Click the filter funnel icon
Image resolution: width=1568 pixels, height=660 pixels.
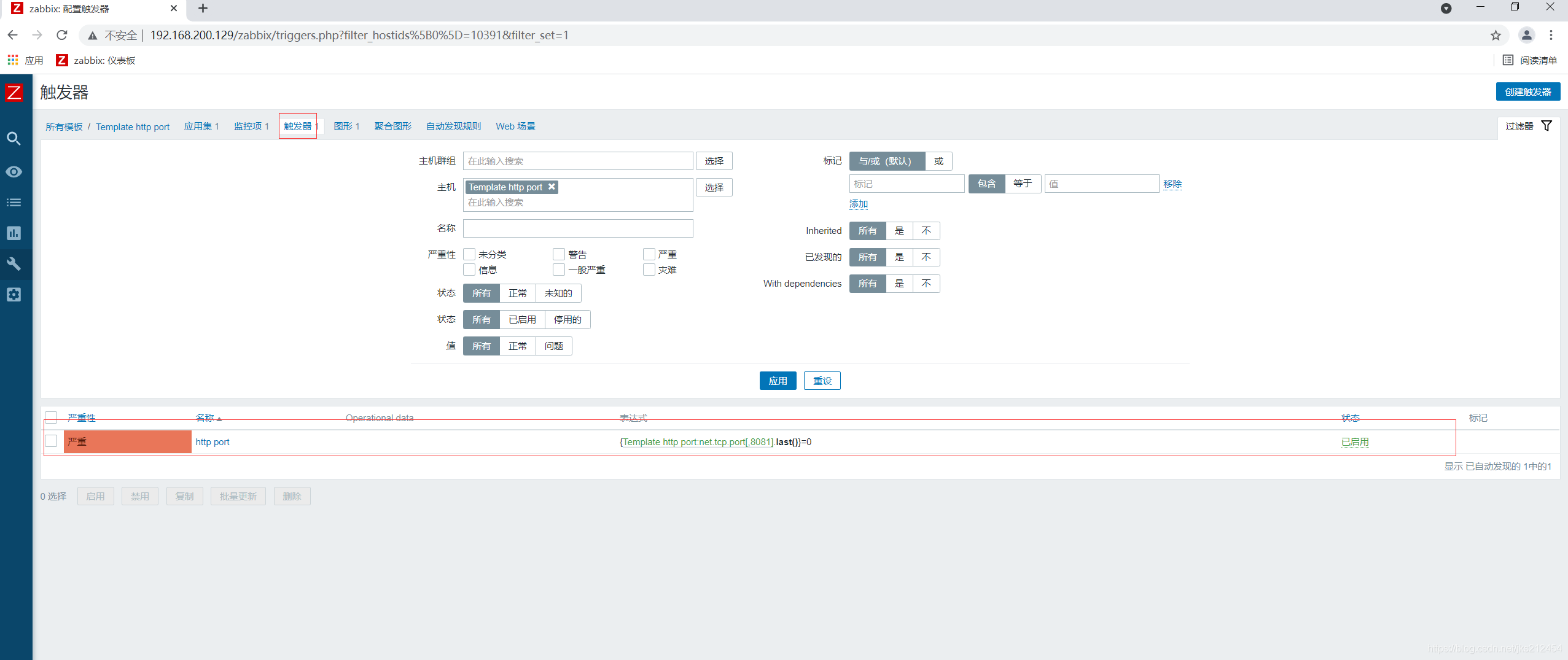[1547, 126]
